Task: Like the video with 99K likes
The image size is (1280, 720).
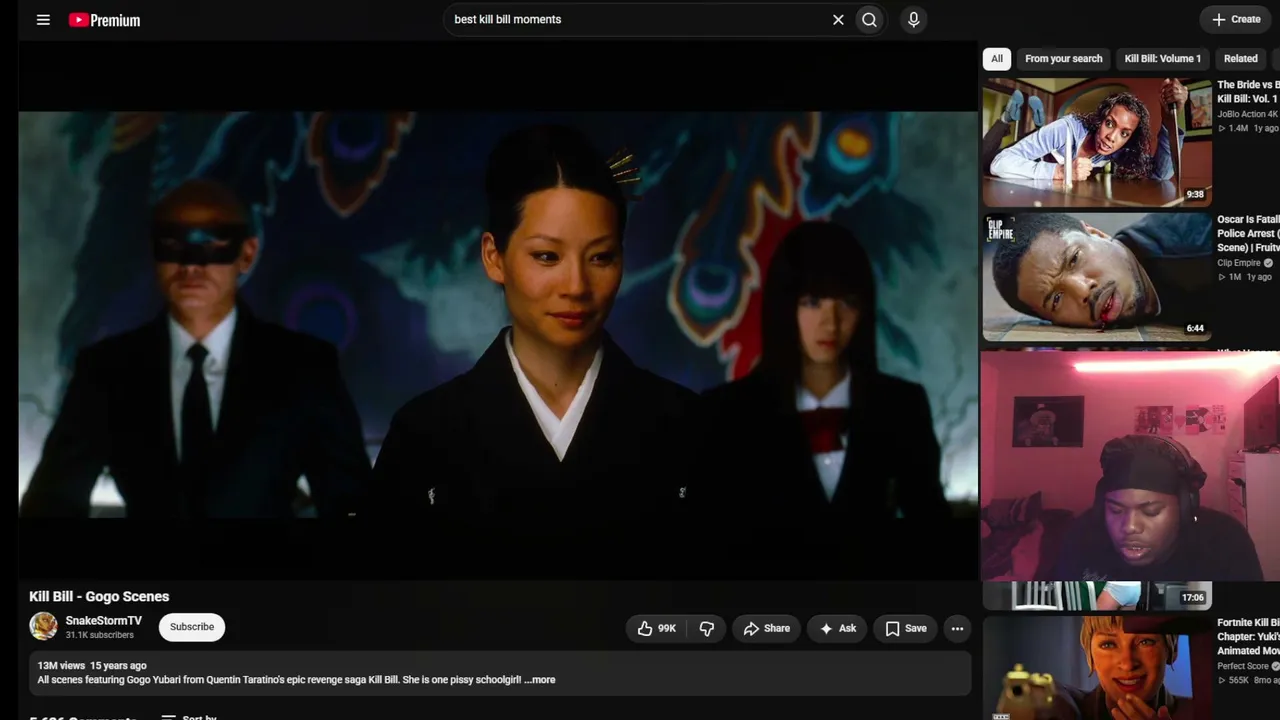Action: [657, 628]
